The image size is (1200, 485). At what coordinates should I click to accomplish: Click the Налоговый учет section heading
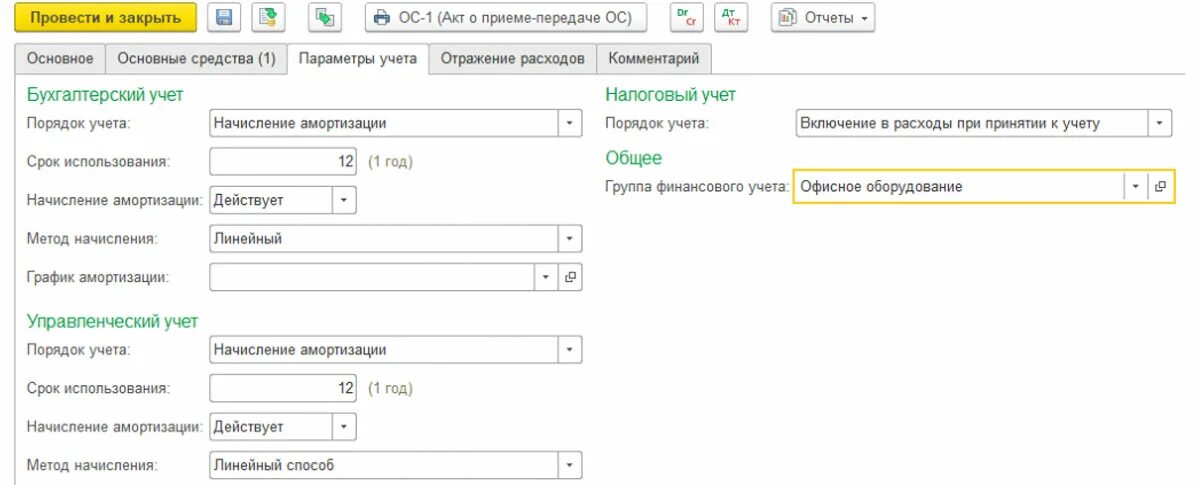(671, 95)
